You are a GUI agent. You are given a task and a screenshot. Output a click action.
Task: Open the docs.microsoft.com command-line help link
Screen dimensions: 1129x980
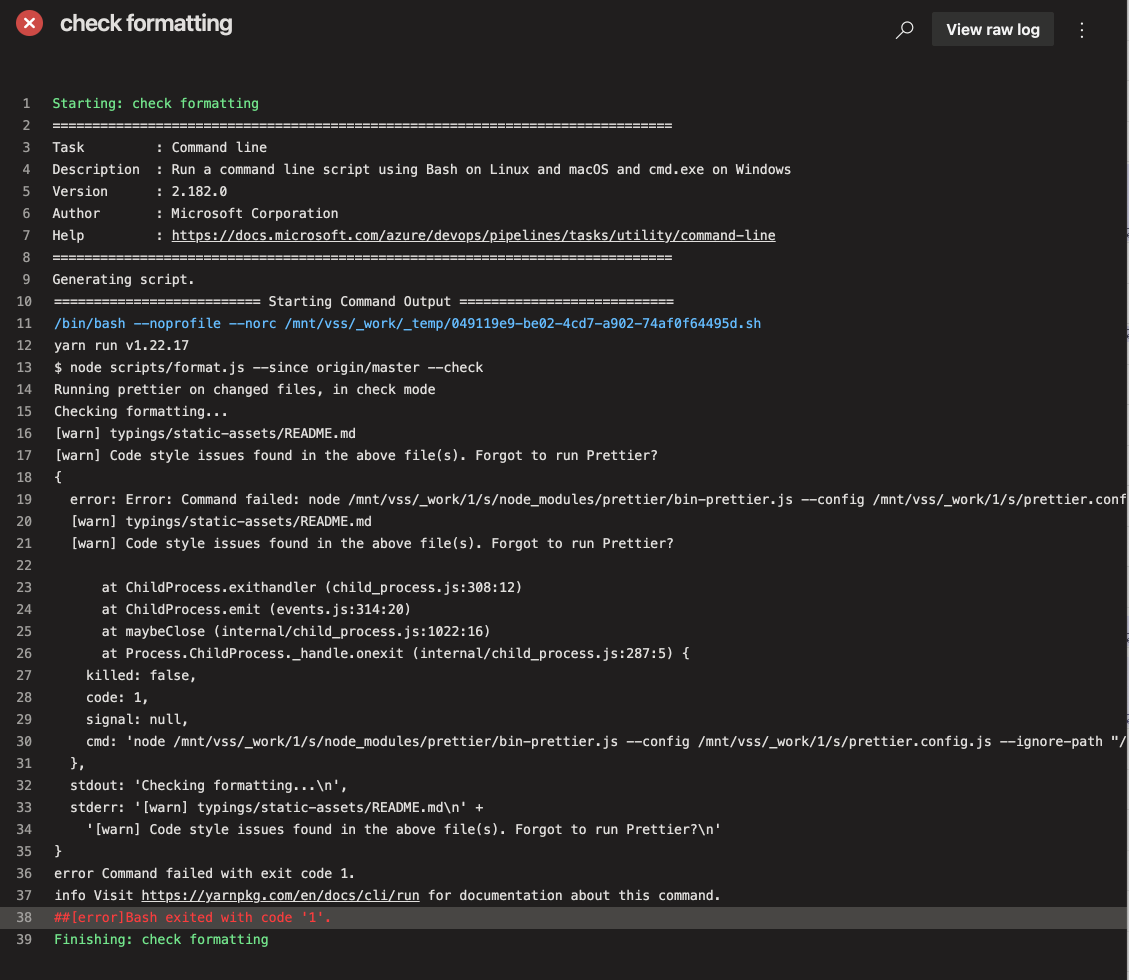click(x=473, y=235)
